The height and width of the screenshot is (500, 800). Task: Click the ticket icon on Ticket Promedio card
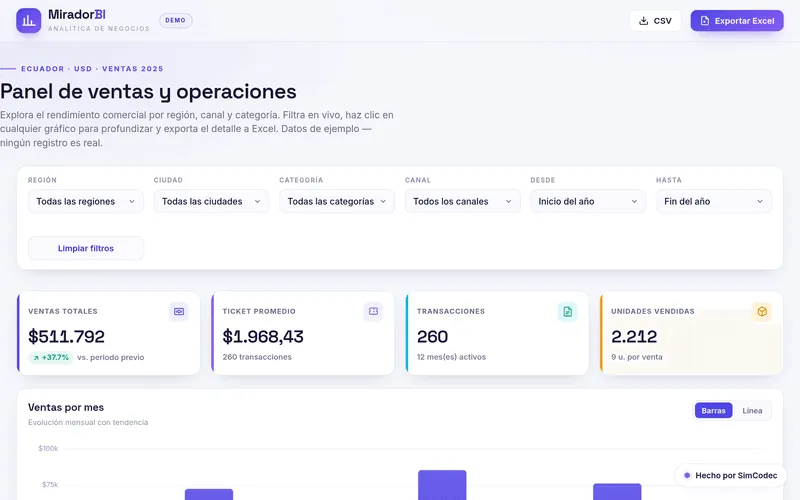point(373,311)
